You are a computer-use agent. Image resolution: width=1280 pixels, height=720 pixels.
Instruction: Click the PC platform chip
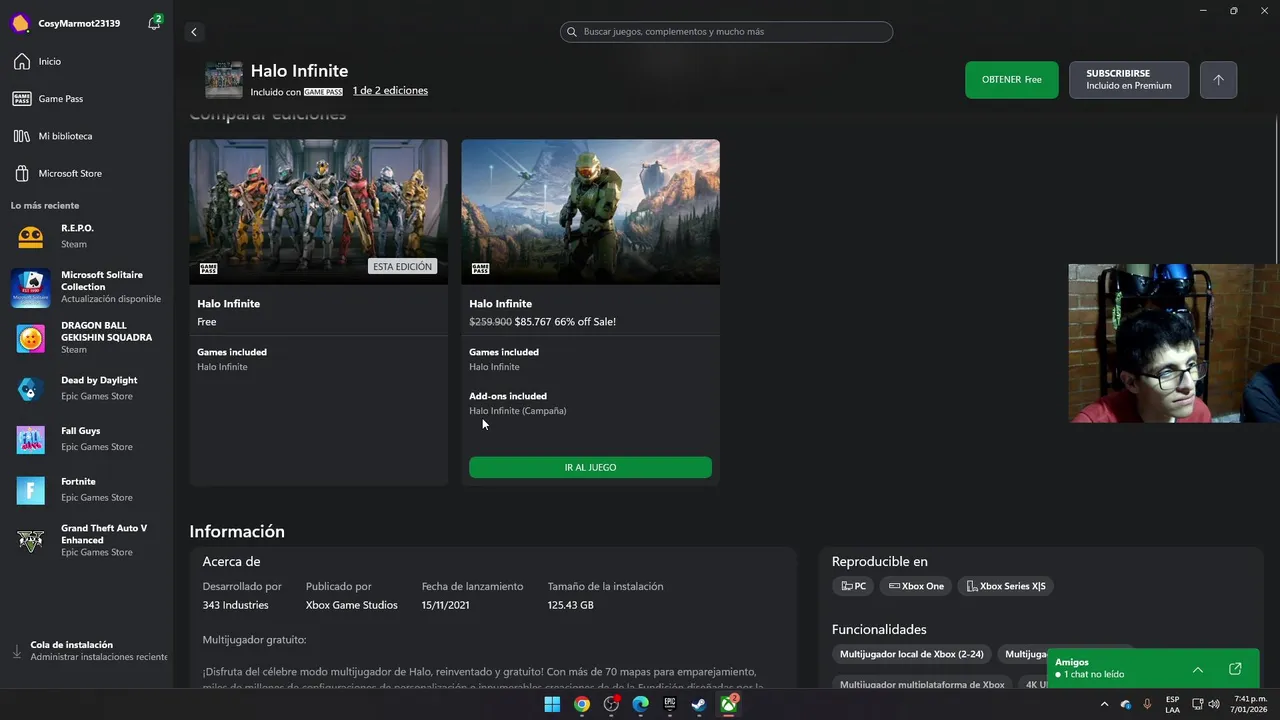pos(853,586)
